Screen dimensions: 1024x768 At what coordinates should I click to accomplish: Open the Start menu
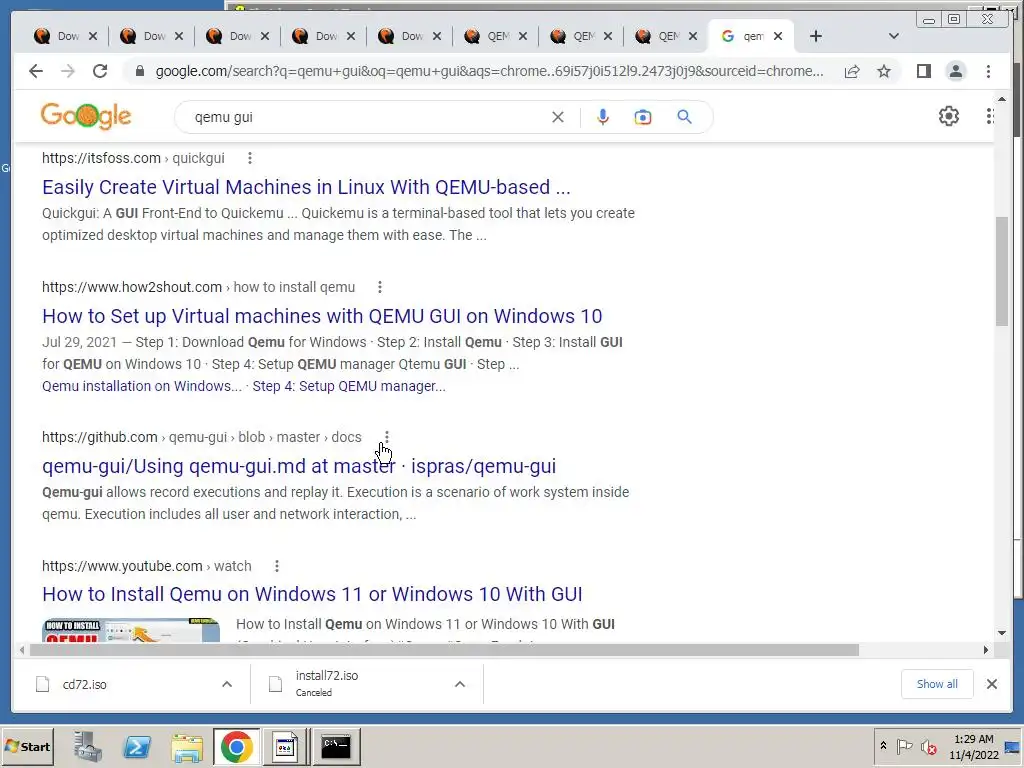click(x=27, y=746)
